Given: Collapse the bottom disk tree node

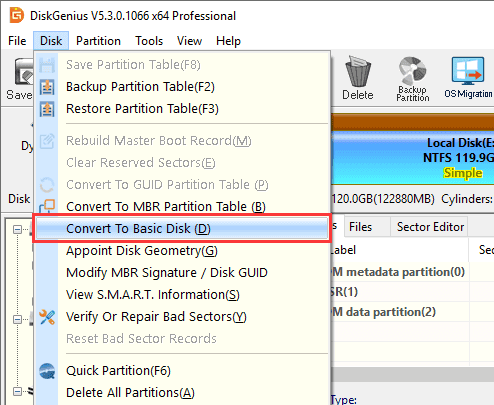Looking at the screenshot, I should pyautogui.click(x=17, y=391).
